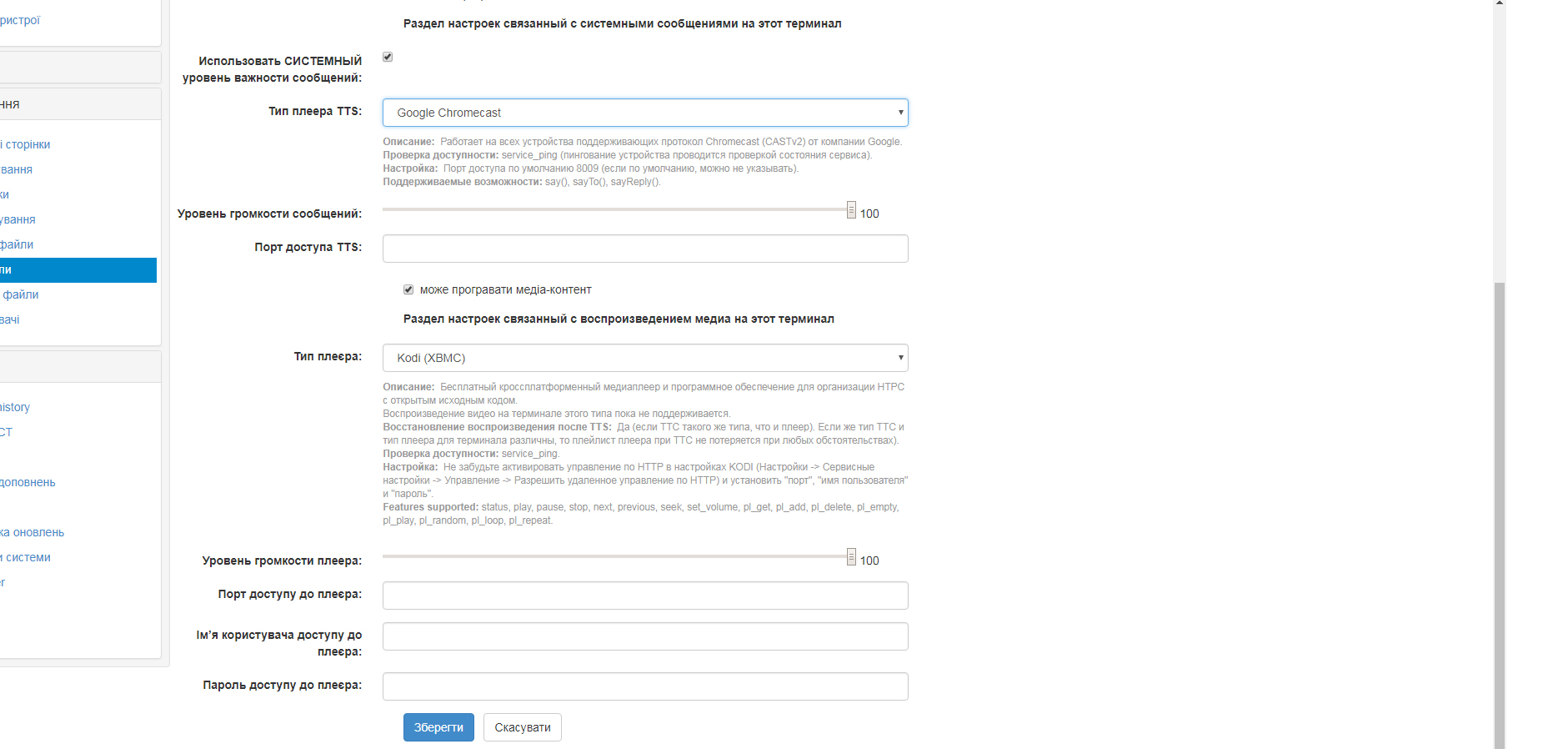This screenshot has width=1568, height=749.
Task: Uncheck the 'може програвати медіа-контент' checkbox
Action: point(408,289)
